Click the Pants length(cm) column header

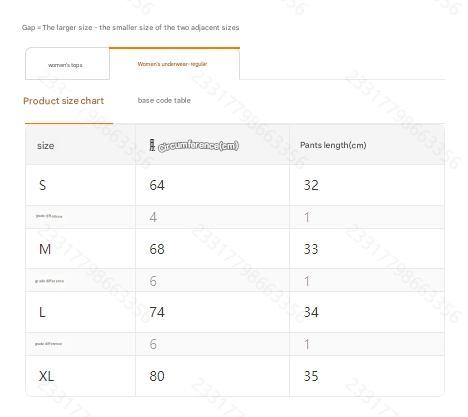(x=333, y=145)
